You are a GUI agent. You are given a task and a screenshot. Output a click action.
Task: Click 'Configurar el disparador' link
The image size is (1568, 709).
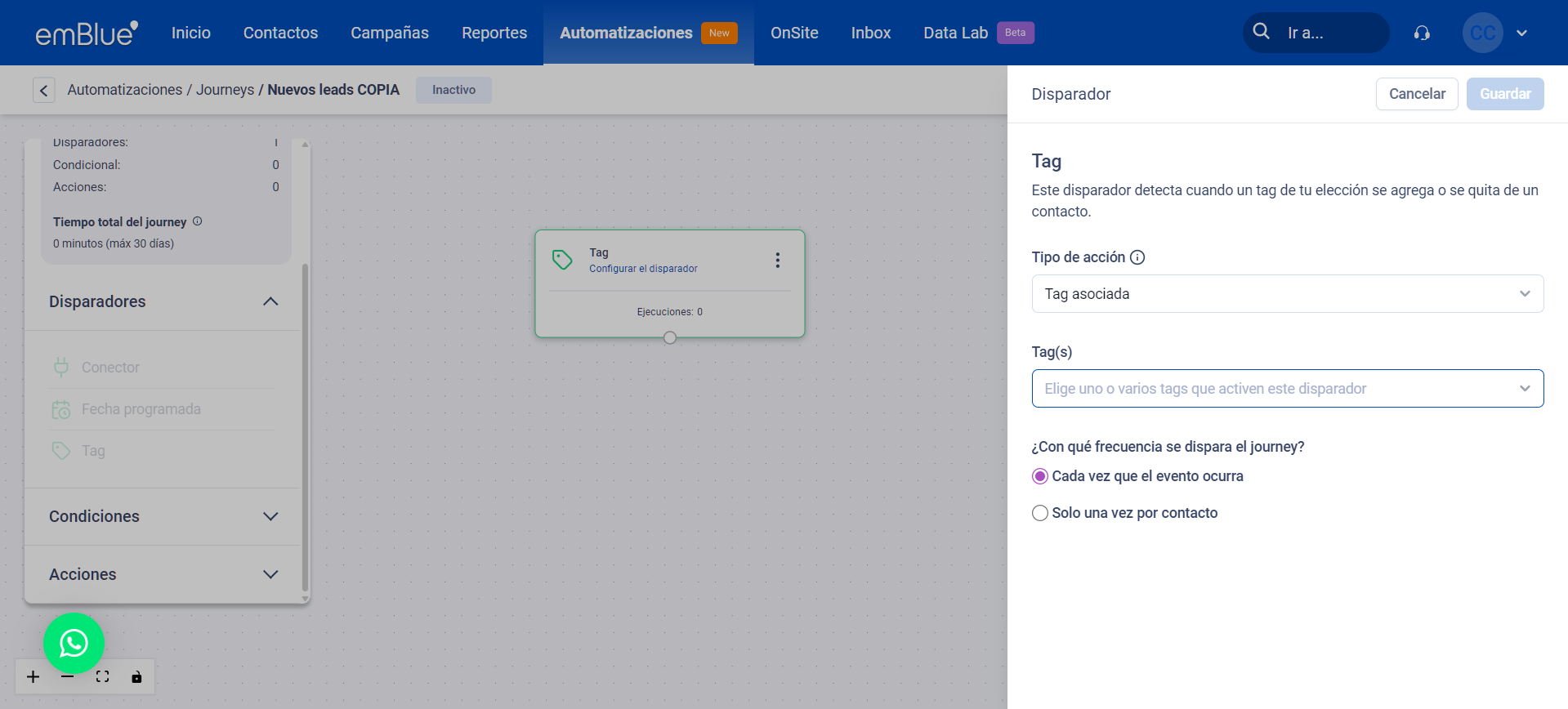point(643,269)
